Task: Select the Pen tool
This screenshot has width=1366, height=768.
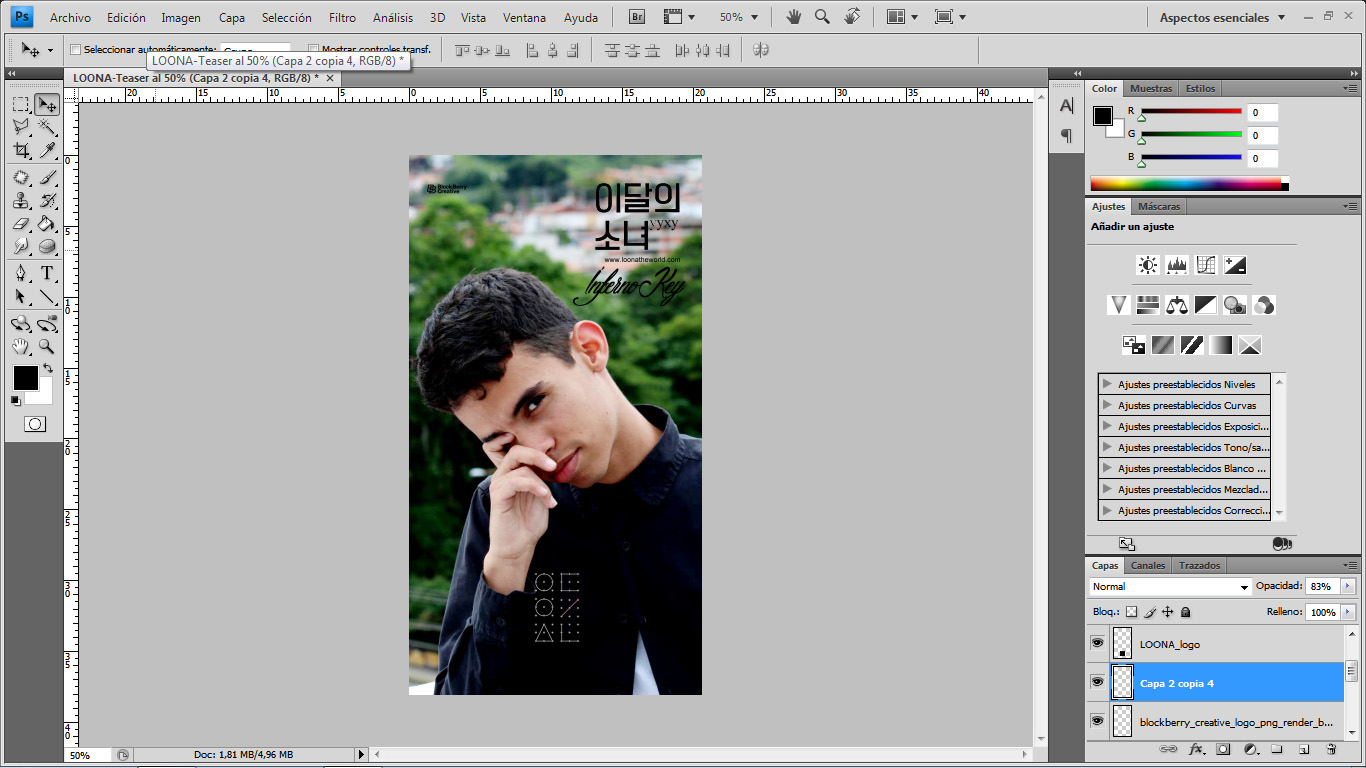Action: [21, 273]
